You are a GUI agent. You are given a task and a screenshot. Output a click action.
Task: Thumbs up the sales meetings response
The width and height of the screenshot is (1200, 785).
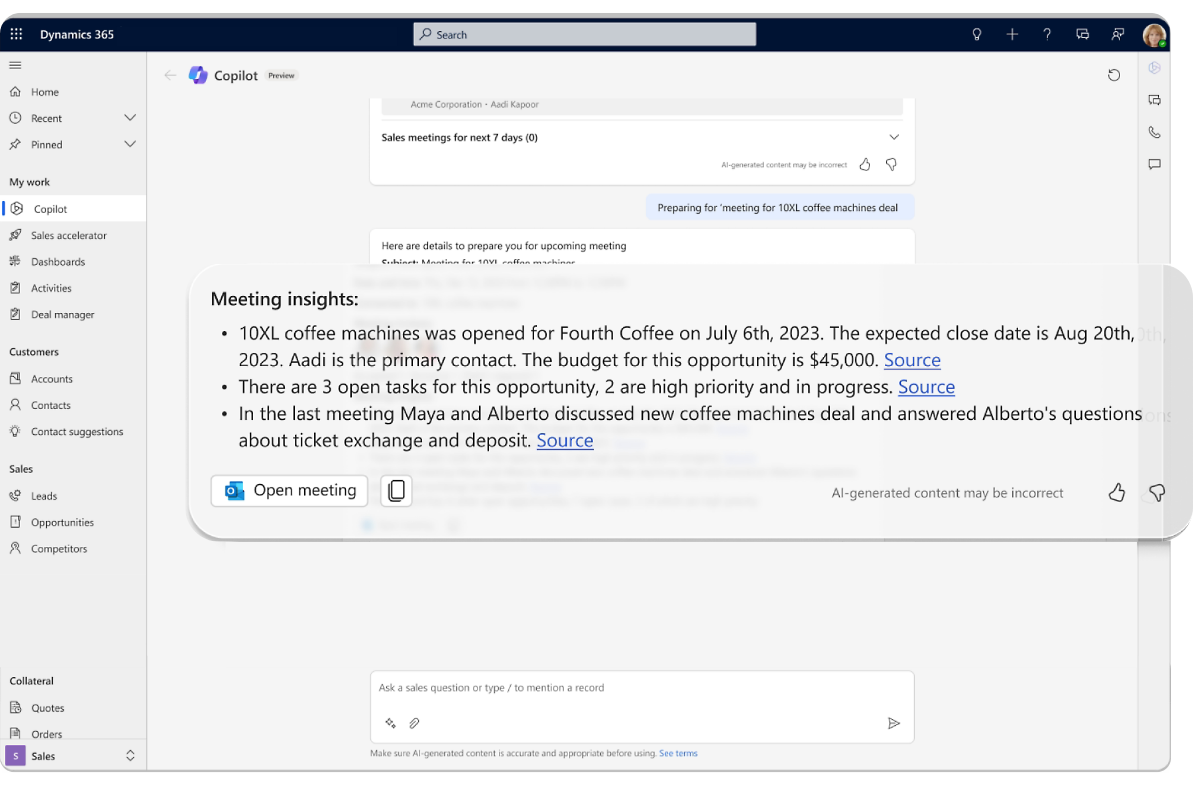coord(865,164)
